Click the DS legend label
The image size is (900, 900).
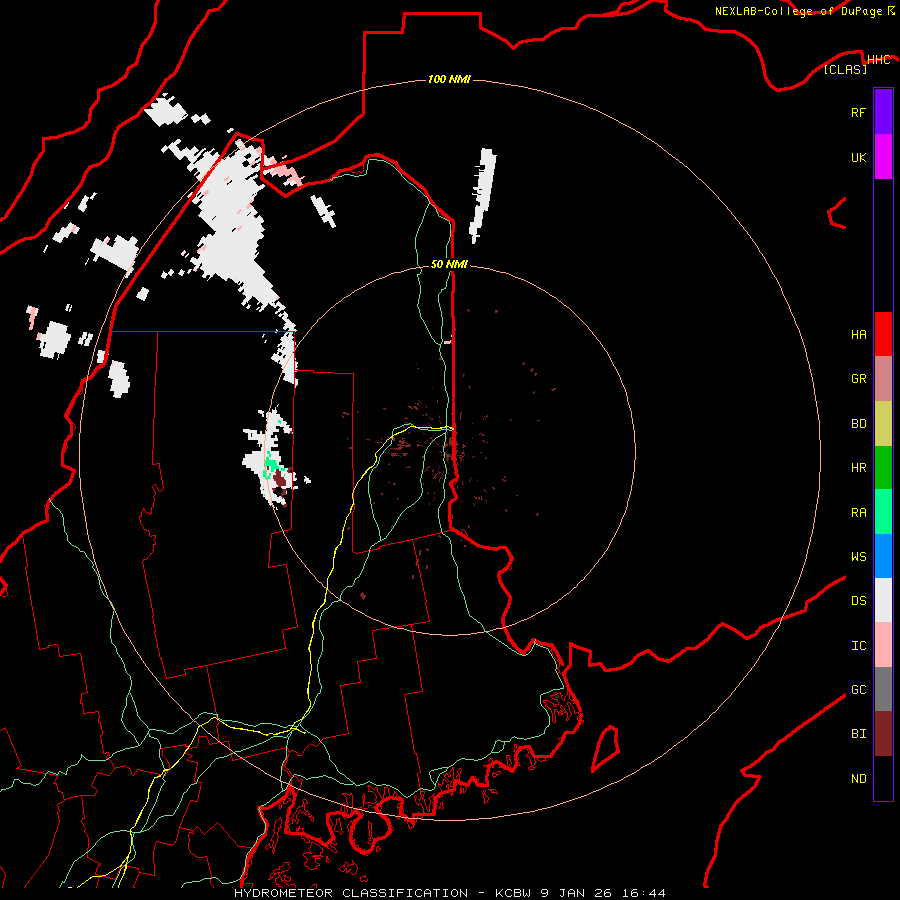(858, 601)
